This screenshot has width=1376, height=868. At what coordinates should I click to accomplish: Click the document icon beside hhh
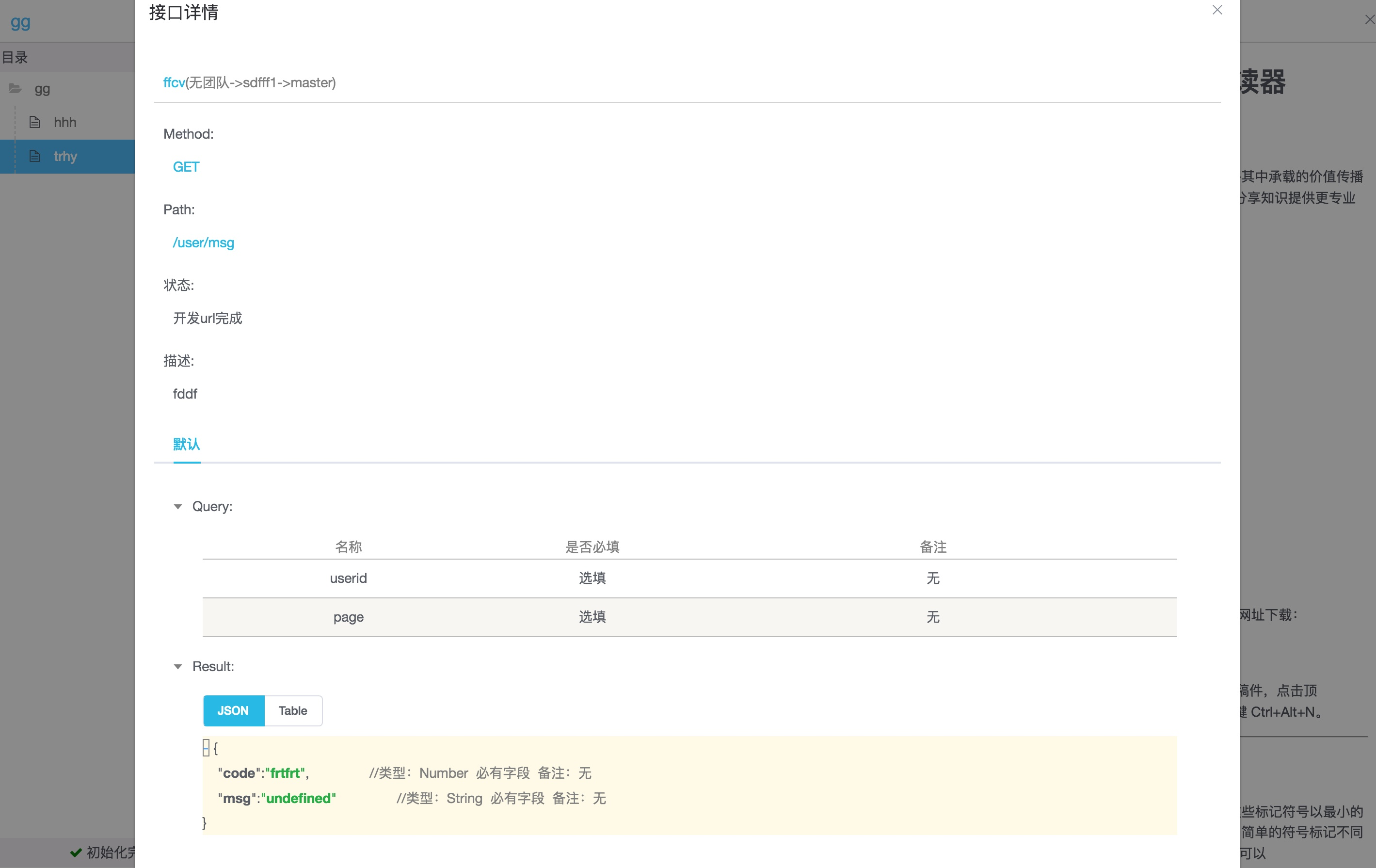click(x=35, y=122)
